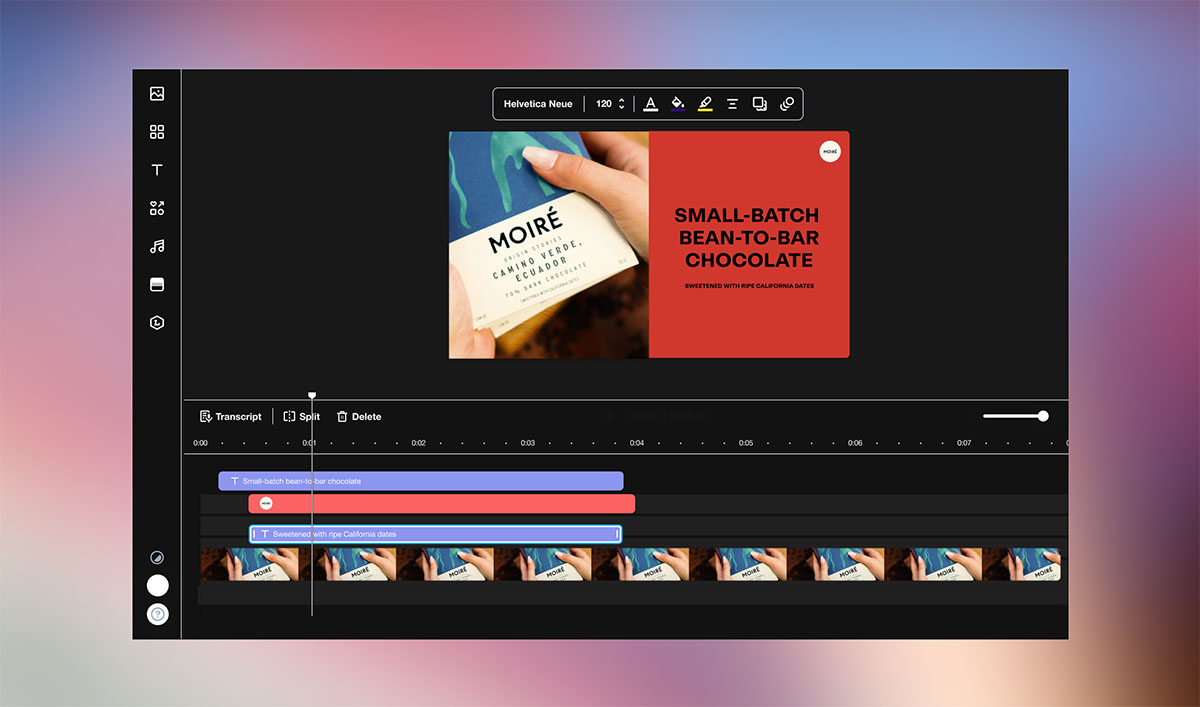Open the brand kit panel
This screenshot has width=1200, height=707.
pyautogui.click(x=157, y=322)
